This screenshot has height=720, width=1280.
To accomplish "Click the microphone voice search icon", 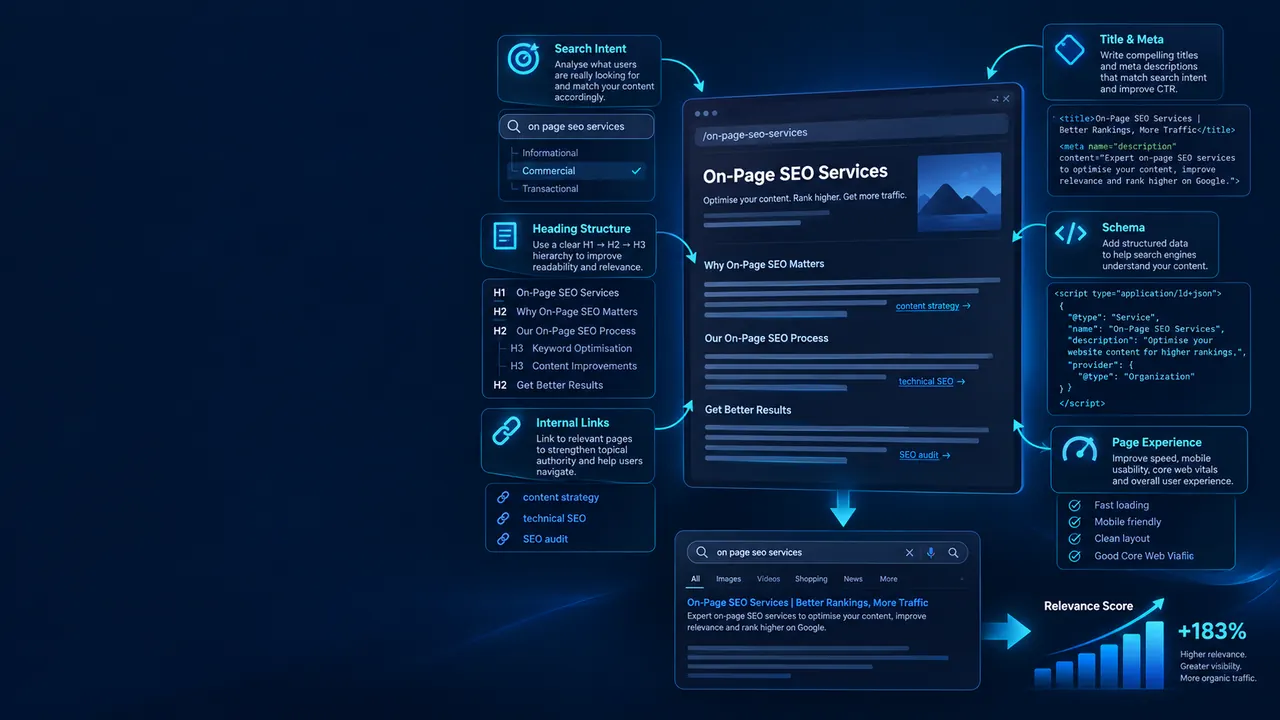I will pos(931,552).
